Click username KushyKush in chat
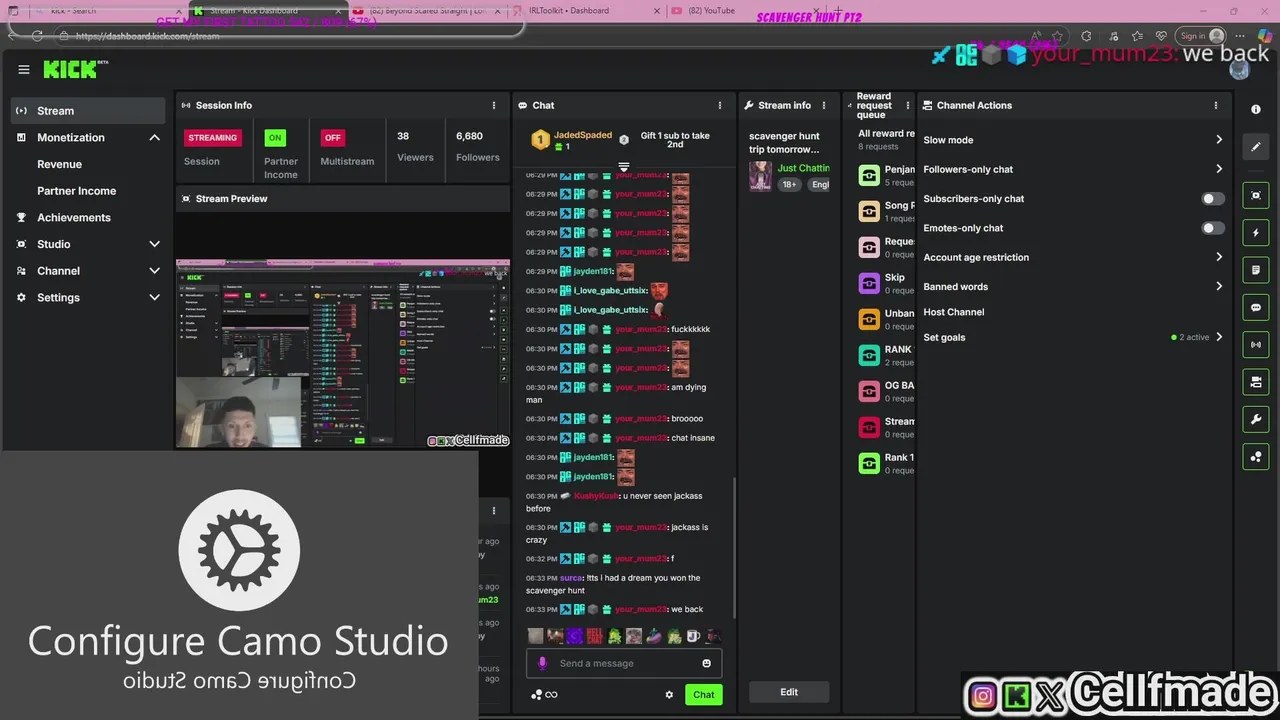This screenshot has height=720, width=1280. pos(595,496)
